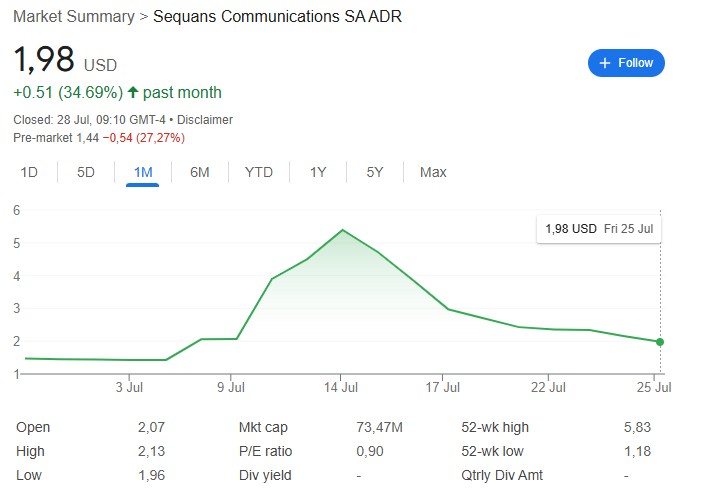This screenshot has height=499, width=718.
Task: Select the 5Y range tab
Action: click(375, 172)
